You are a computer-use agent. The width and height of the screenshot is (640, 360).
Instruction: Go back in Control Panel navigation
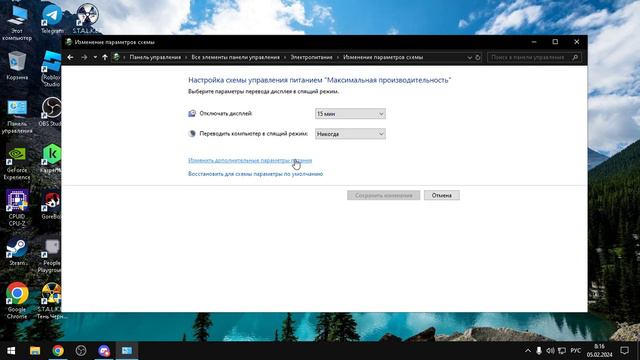[70, 58]
